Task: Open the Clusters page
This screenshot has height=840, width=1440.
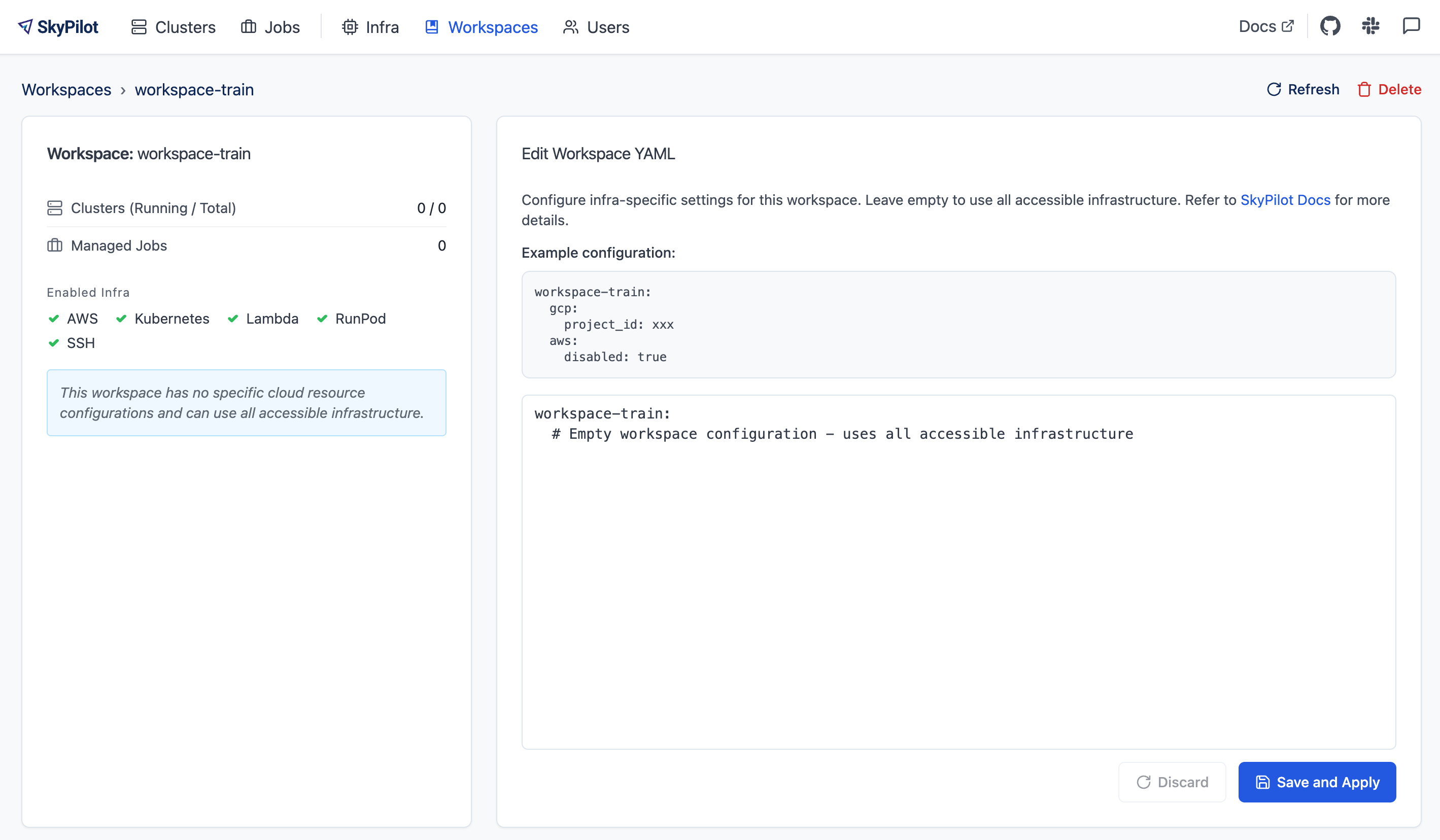Action: (x=173, y=27)
